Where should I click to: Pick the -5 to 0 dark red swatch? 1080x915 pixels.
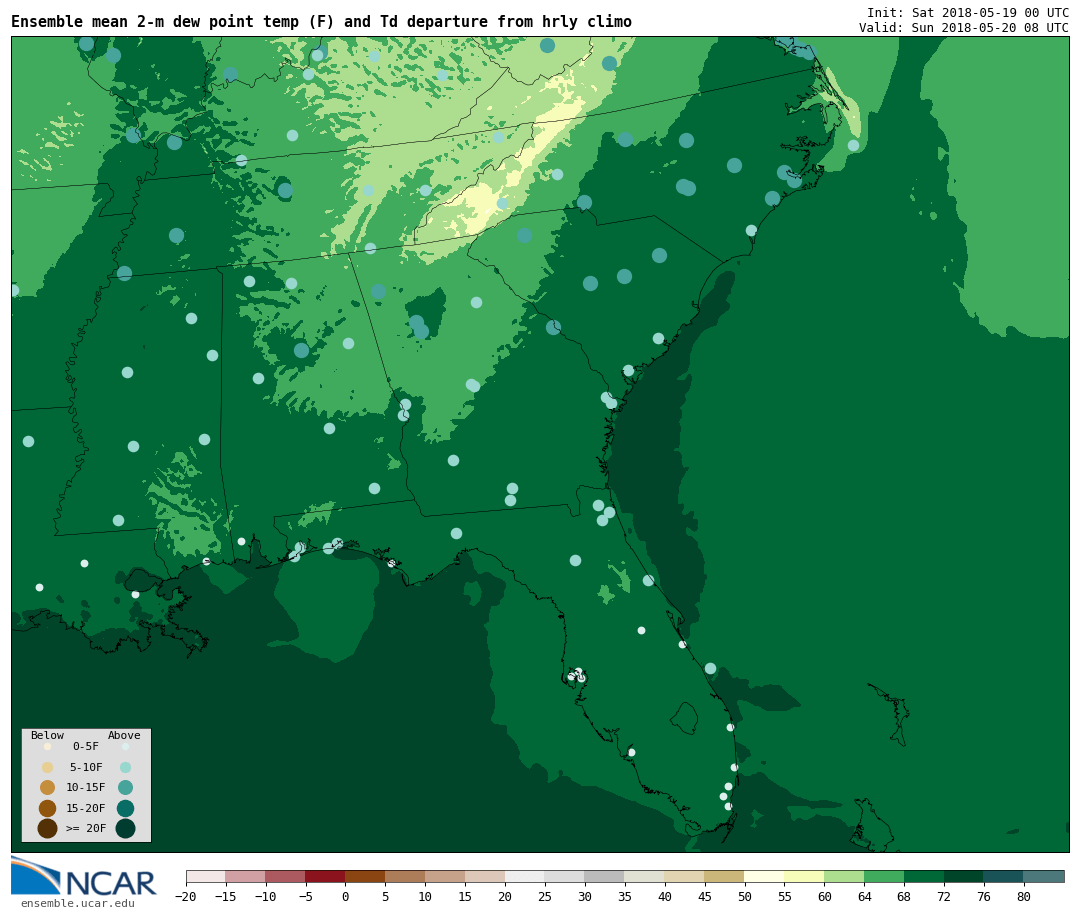click(325, 876)
